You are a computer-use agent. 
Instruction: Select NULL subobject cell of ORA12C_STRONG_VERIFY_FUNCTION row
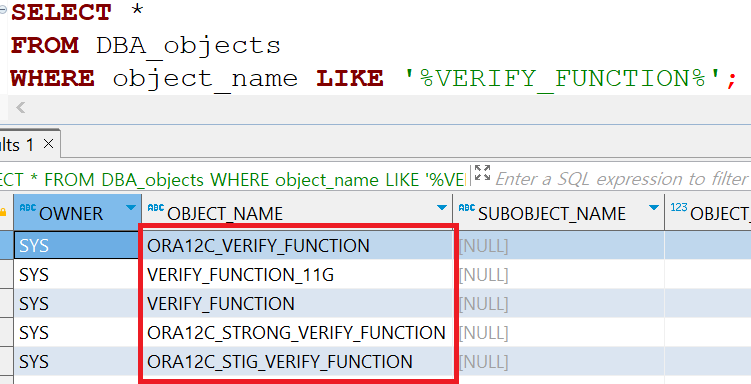(558, 332)
